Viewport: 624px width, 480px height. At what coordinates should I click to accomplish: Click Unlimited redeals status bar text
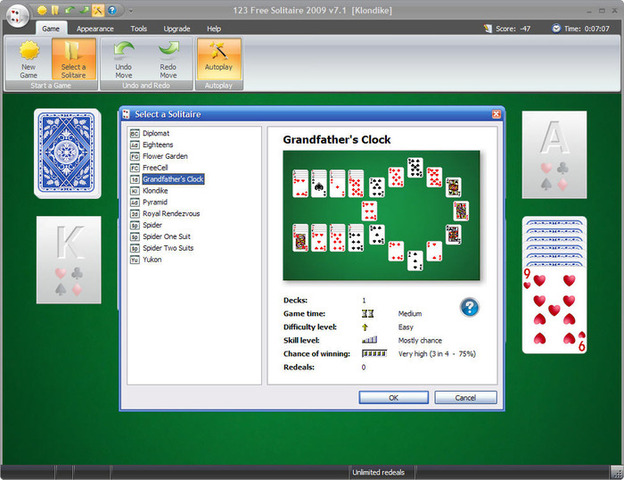pos(378,472)
